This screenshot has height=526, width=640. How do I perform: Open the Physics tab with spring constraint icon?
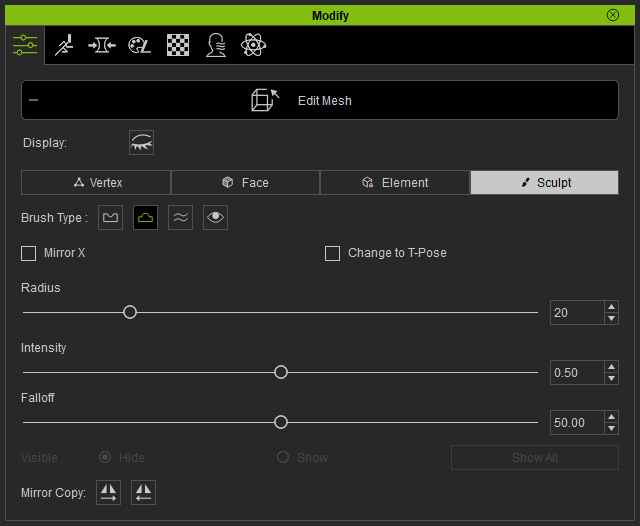tap(102, 45)
